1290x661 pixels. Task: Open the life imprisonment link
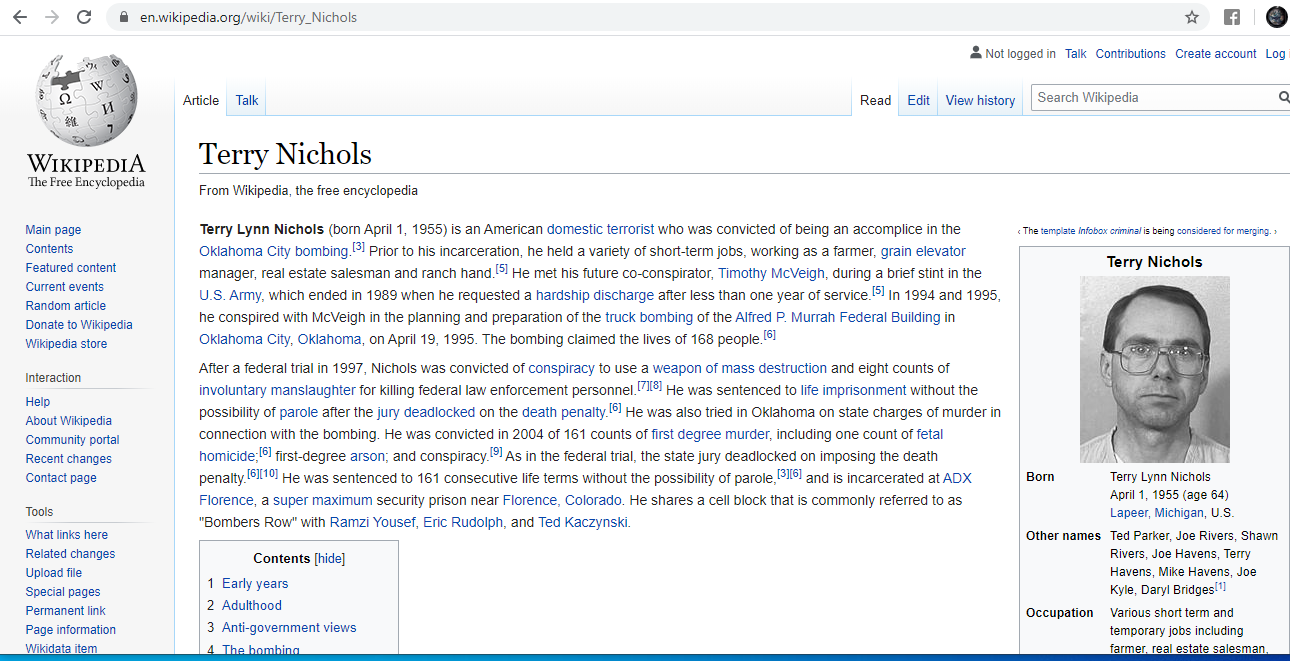[x=853, y=390]
